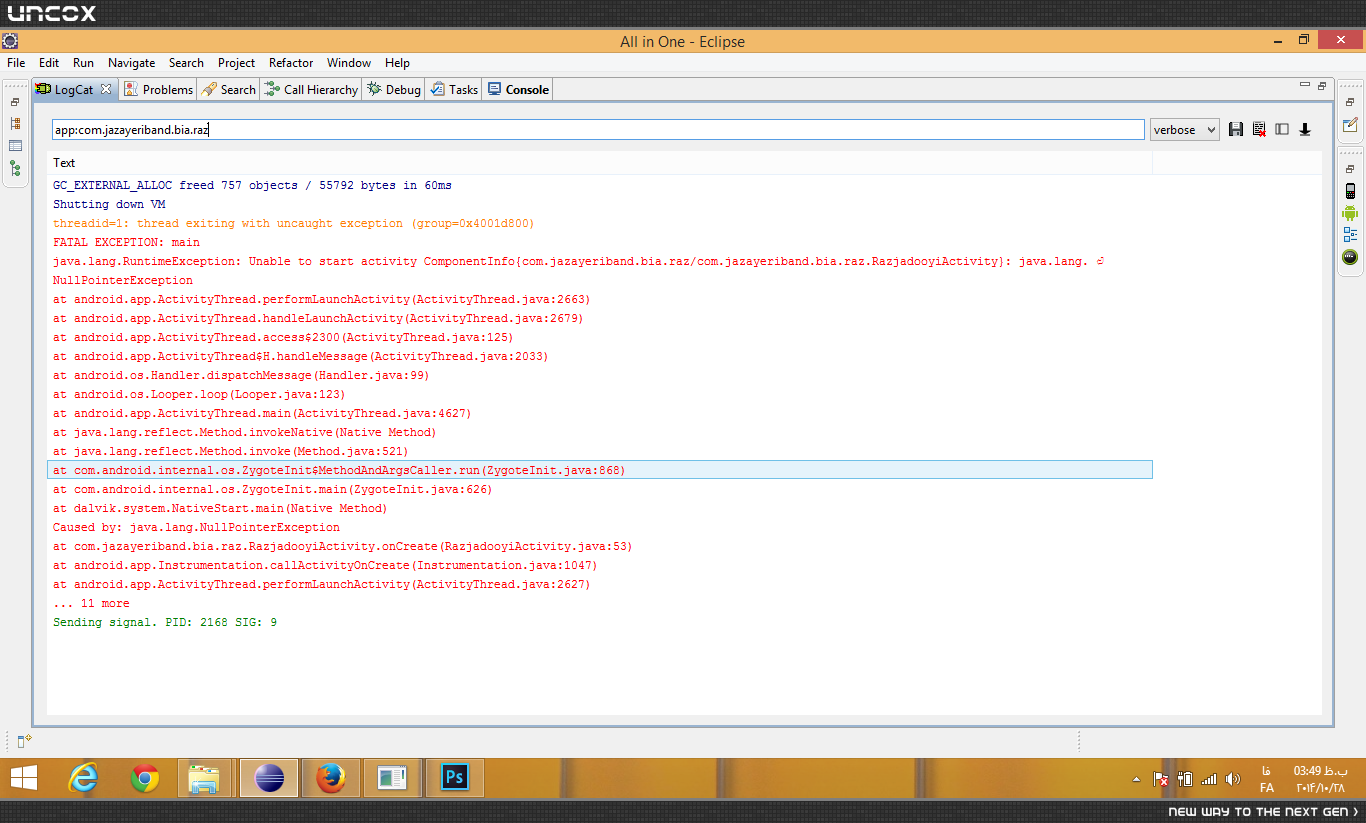The height and width of the screenshot is (823, 1366).
Task: Click the volume speaker tray icon
Action: 1232,778
